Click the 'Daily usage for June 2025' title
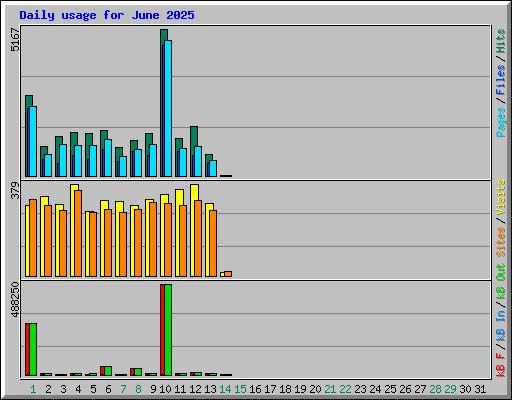The width and height of the screenshot is (512, 400). click(x=107, y=15)
